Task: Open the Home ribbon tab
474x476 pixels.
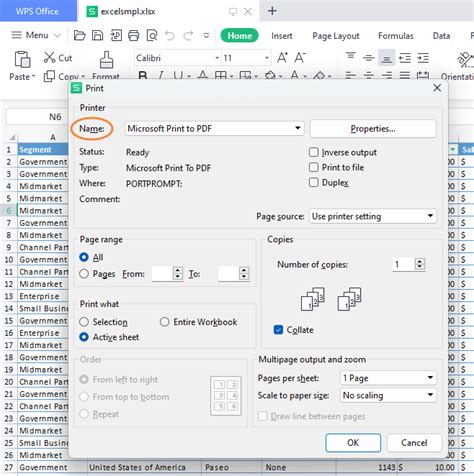Action: pyautogui.click(x=239, y=36)
